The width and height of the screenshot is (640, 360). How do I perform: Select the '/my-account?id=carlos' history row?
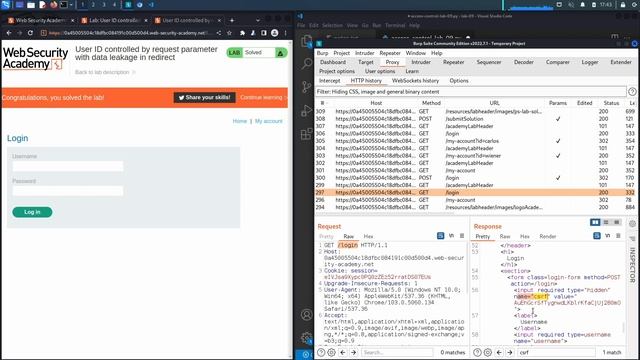[476, 141]
